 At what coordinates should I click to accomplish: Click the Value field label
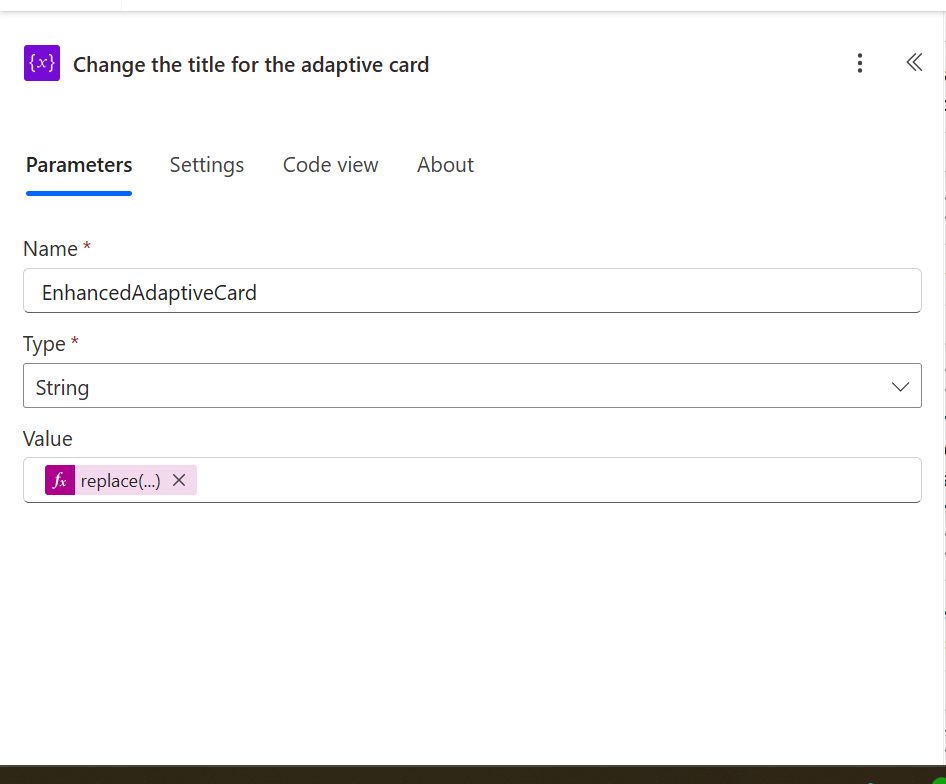(x=48, y=439)
